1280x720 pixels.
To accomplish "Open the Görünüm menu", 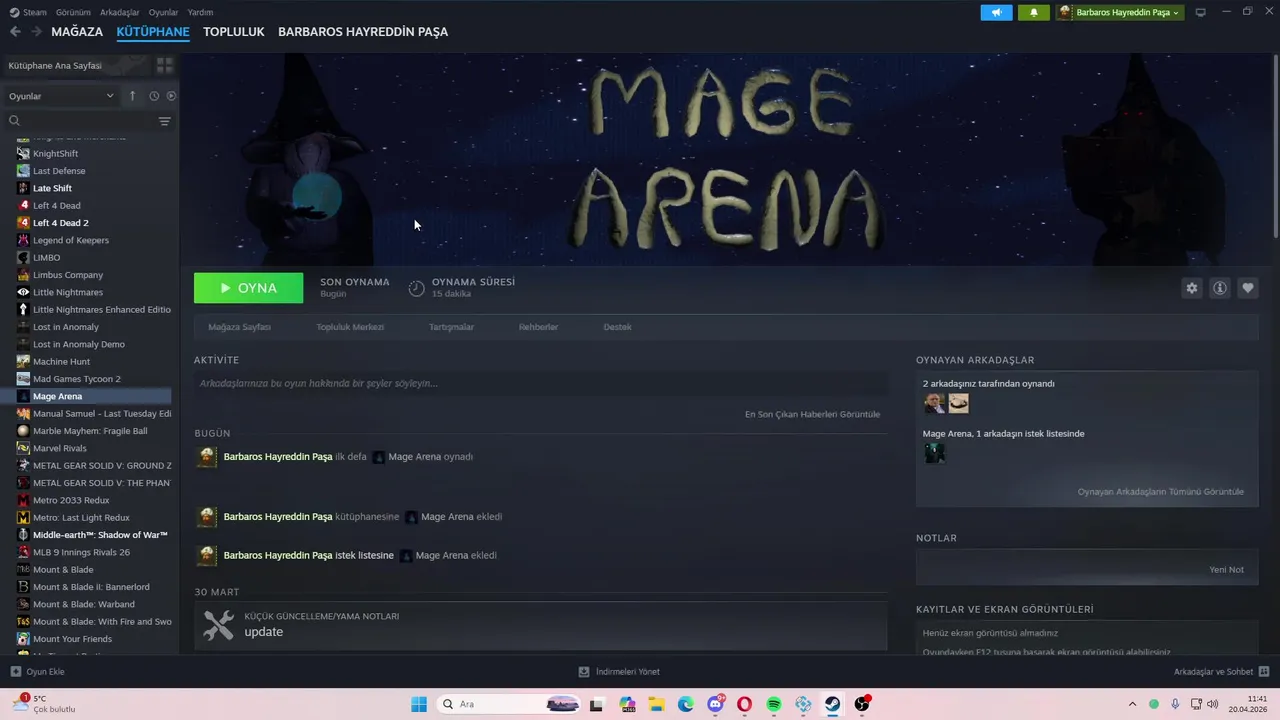I will pos(73,12).
